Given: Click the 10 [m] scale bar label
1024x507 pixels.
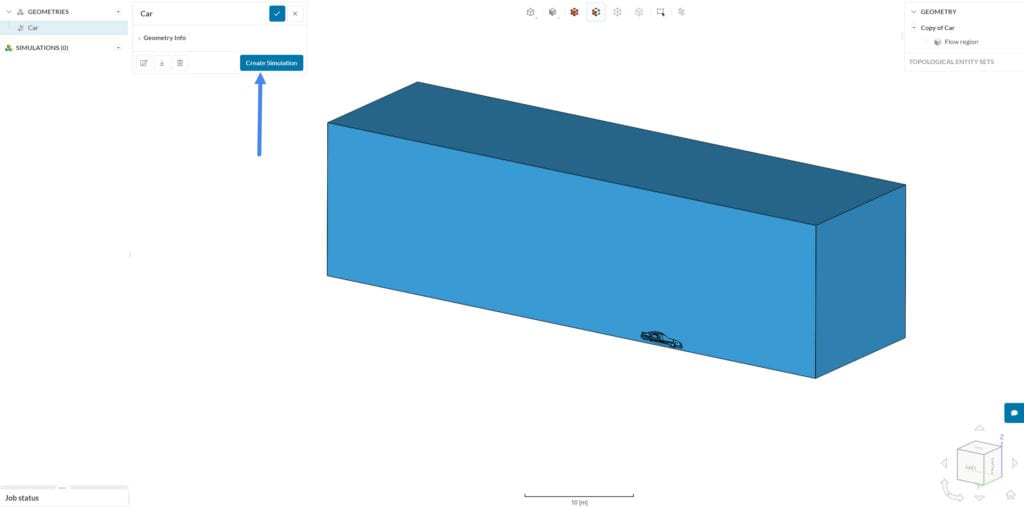Looking at the screenshot, I should tap(579, 502).
